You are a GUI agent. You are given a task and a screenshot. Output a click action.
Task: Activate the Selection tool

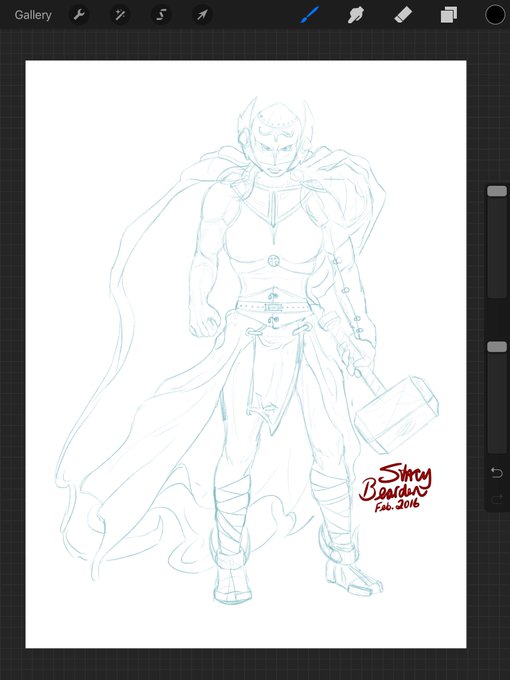coord(161,15)
